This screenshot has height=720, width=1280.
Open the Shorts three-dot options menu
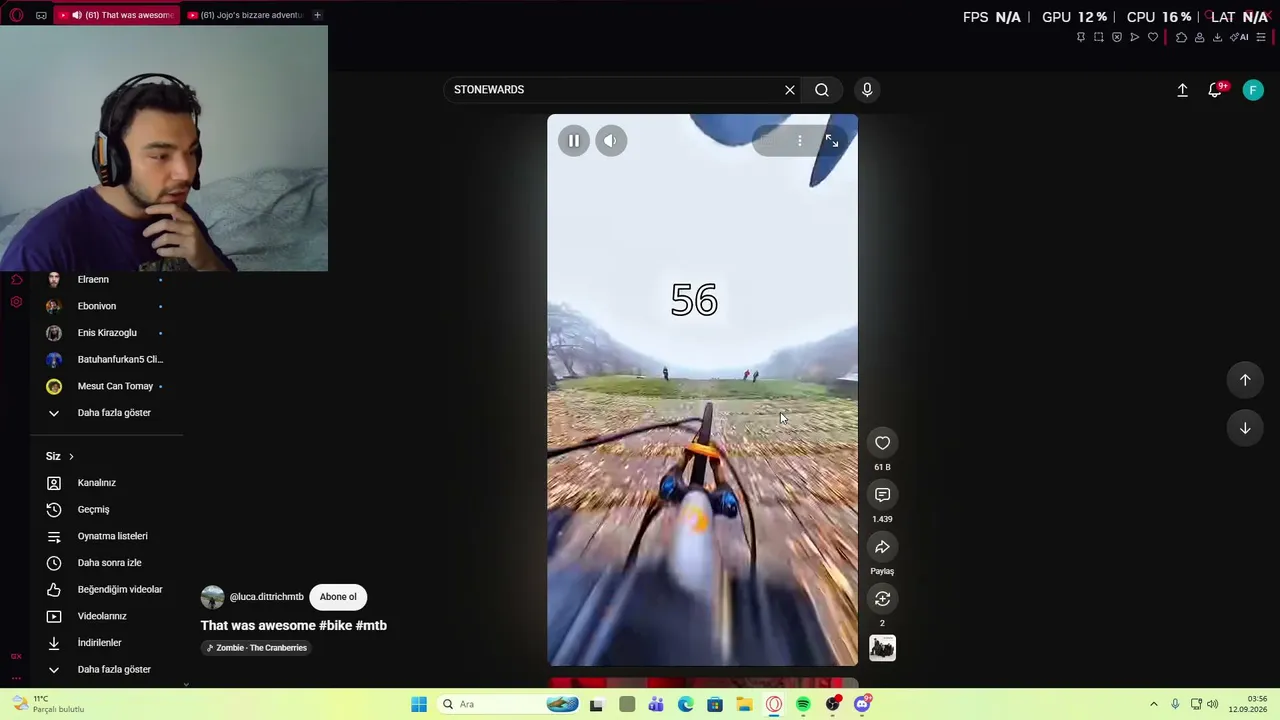(799, 141)
